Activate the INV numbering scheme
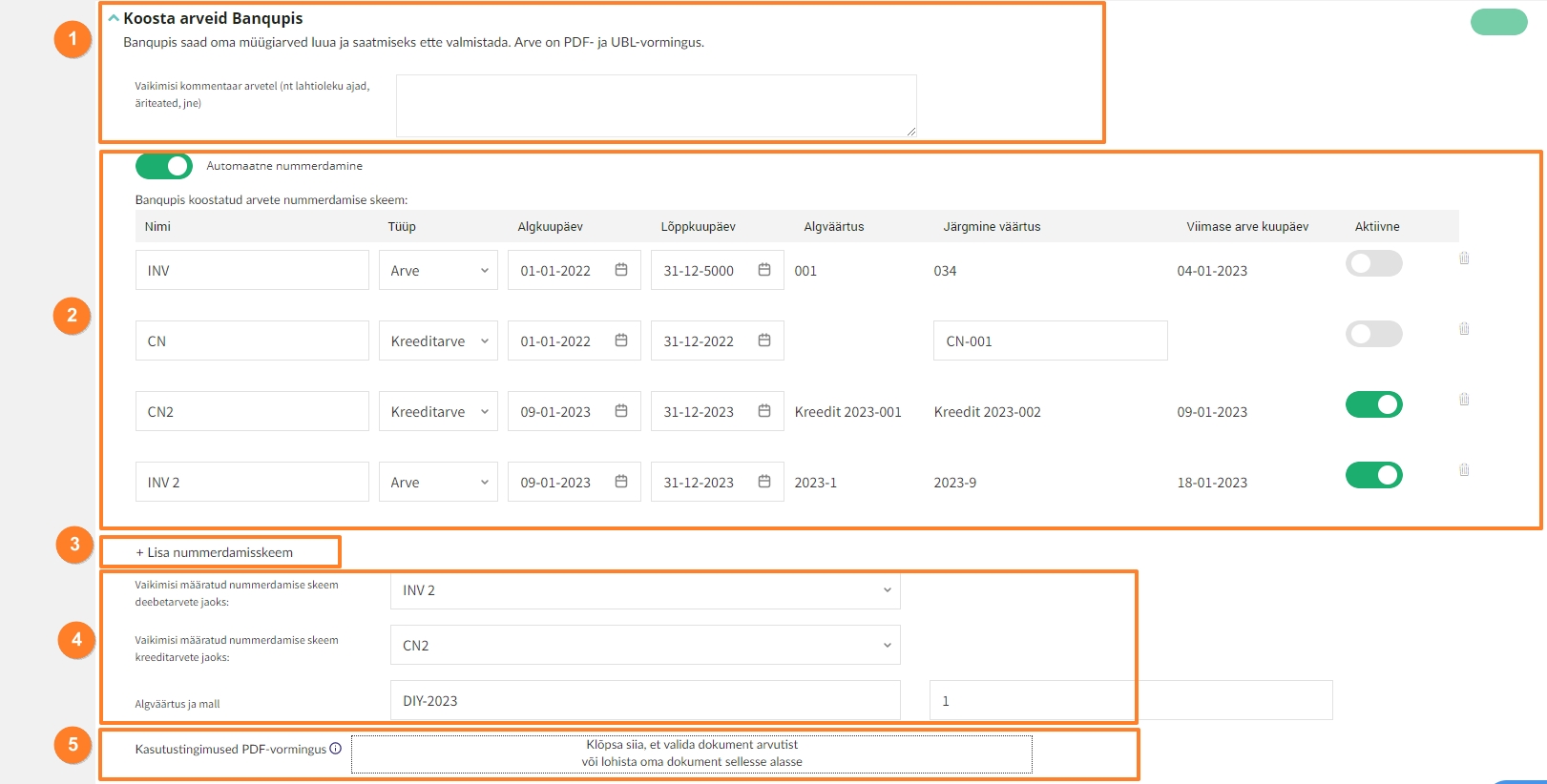This screenshot has width=1547, height=784. (1374, 263)
